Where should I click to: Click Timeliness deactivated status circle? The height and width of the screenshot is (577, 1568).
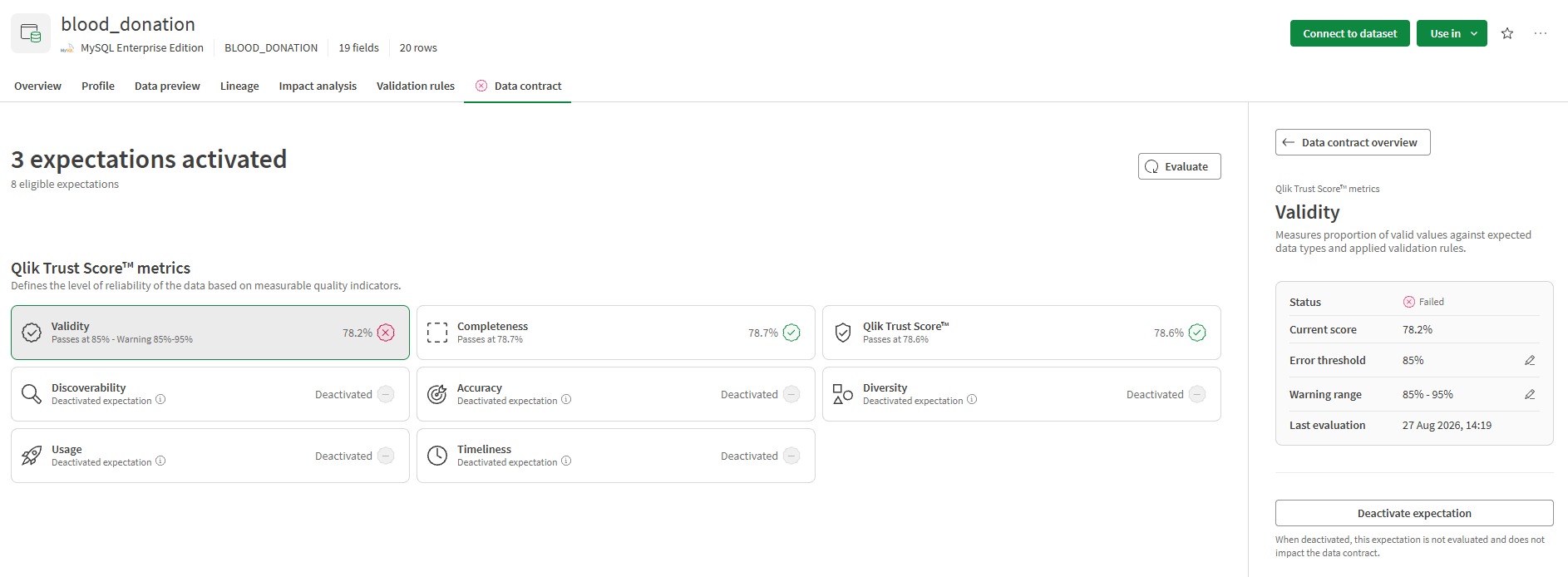point(791,456)
